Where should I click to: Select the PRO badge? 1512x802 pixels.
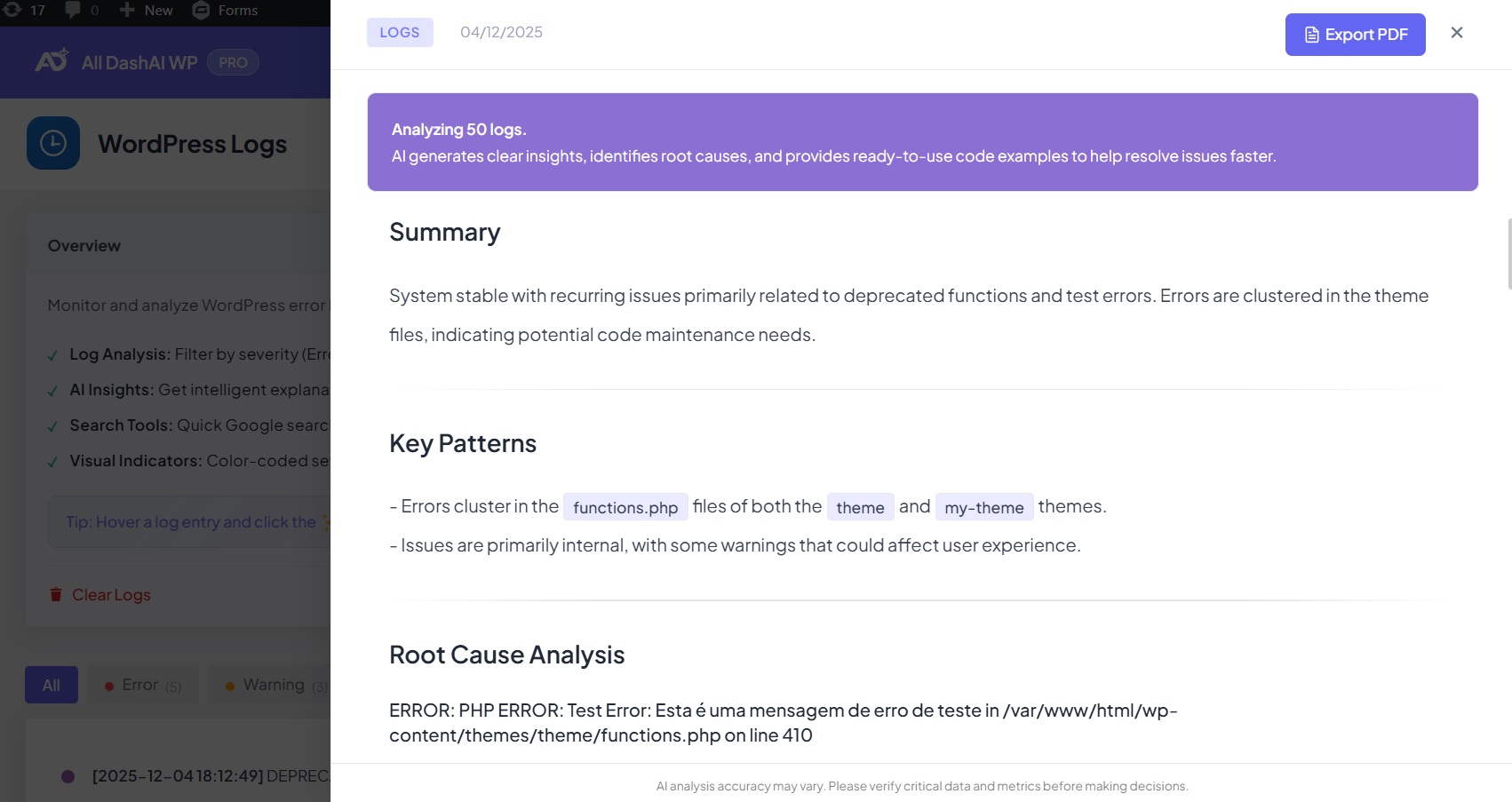coord(233,62)
